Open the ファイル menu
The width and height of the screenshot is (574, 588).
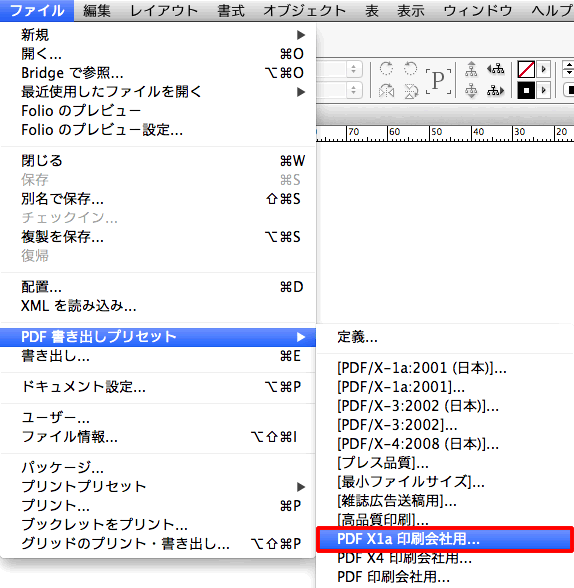click(x=37, y=10)
